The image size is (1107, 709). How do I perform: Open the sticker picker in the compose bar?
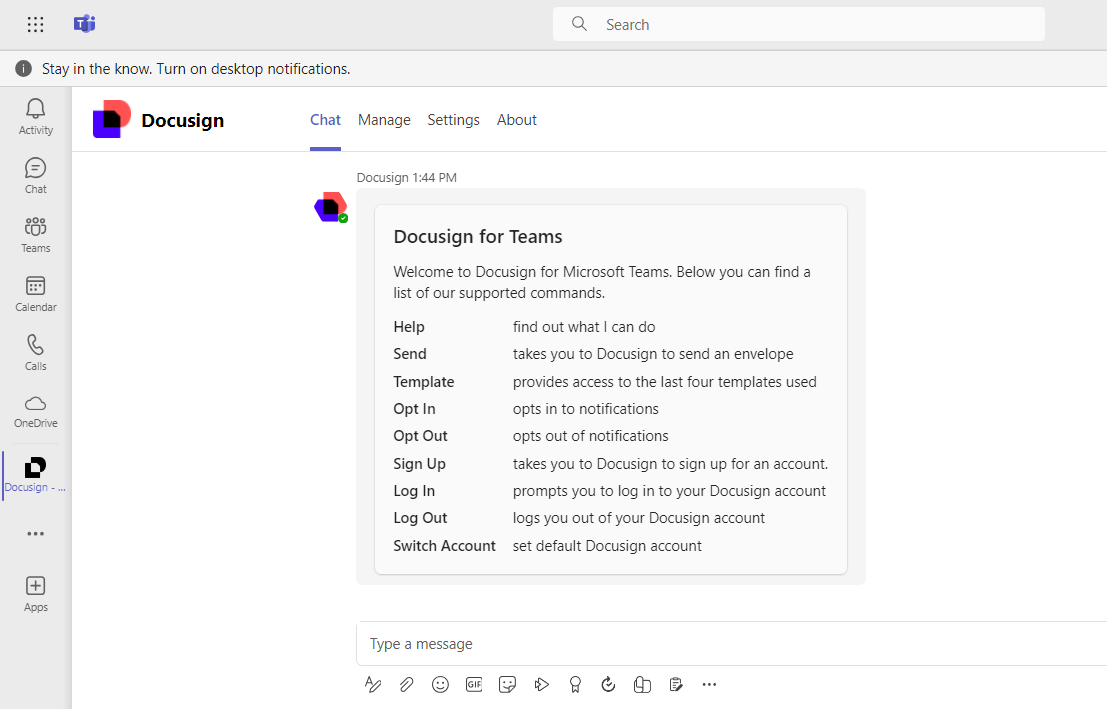(x=507, y=684)
